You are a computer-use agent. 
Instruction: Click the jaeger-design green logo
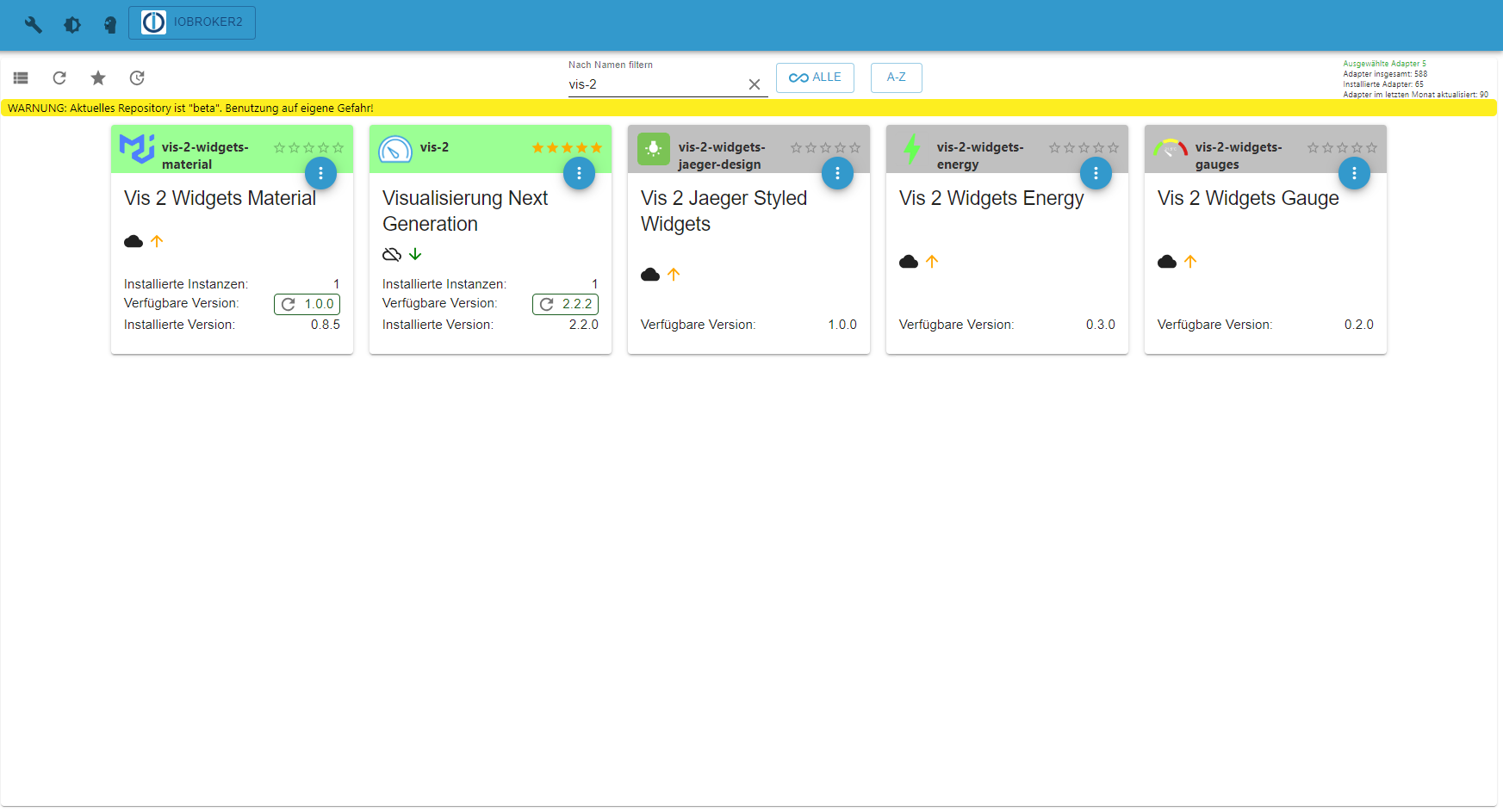click(x=654, y=149)
